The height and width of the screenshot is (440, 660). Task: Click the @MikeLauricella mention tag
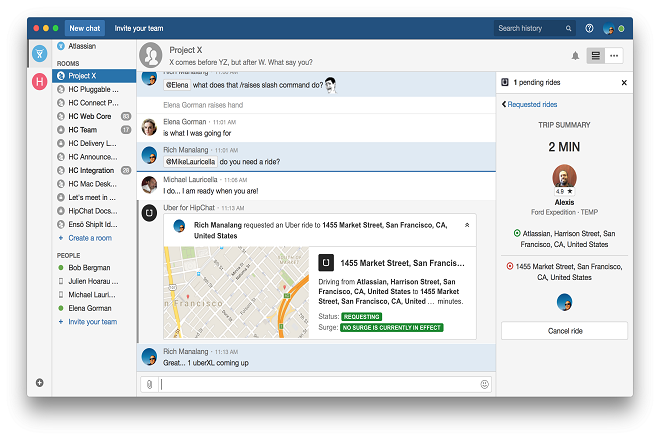coord(190,162)
